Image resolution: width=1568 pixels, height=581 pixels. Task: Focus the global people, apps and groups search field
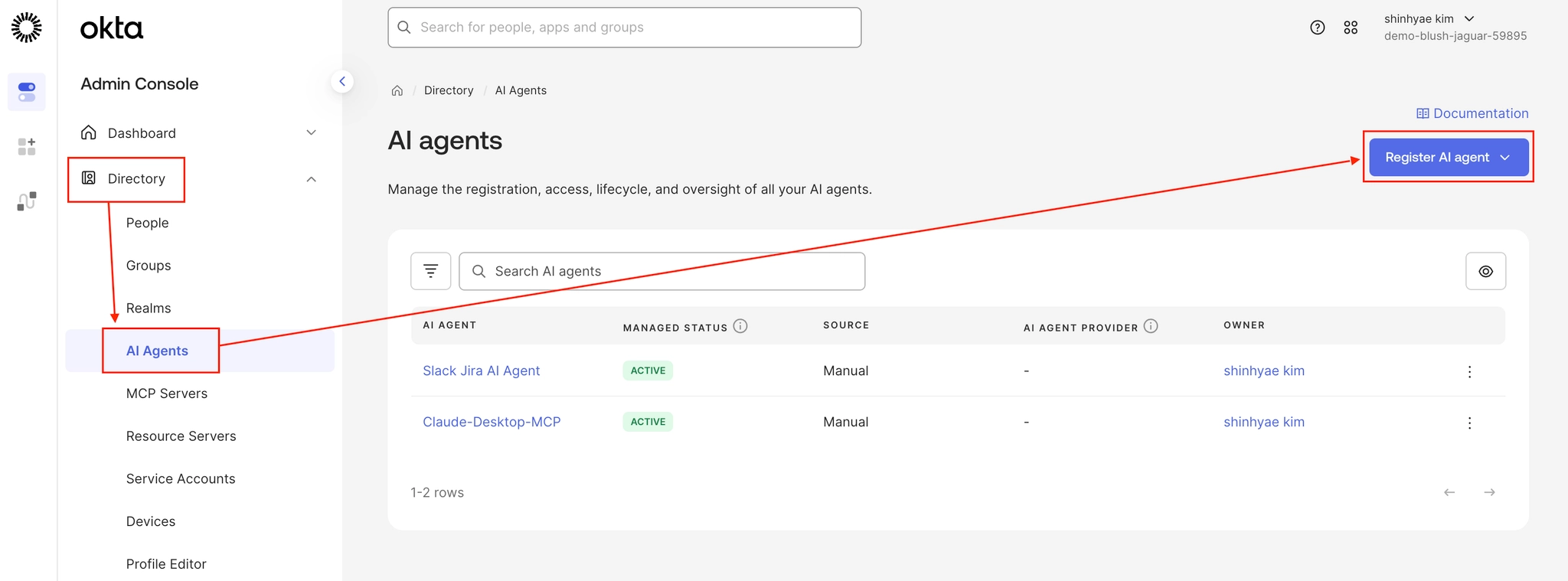(625, 28)
